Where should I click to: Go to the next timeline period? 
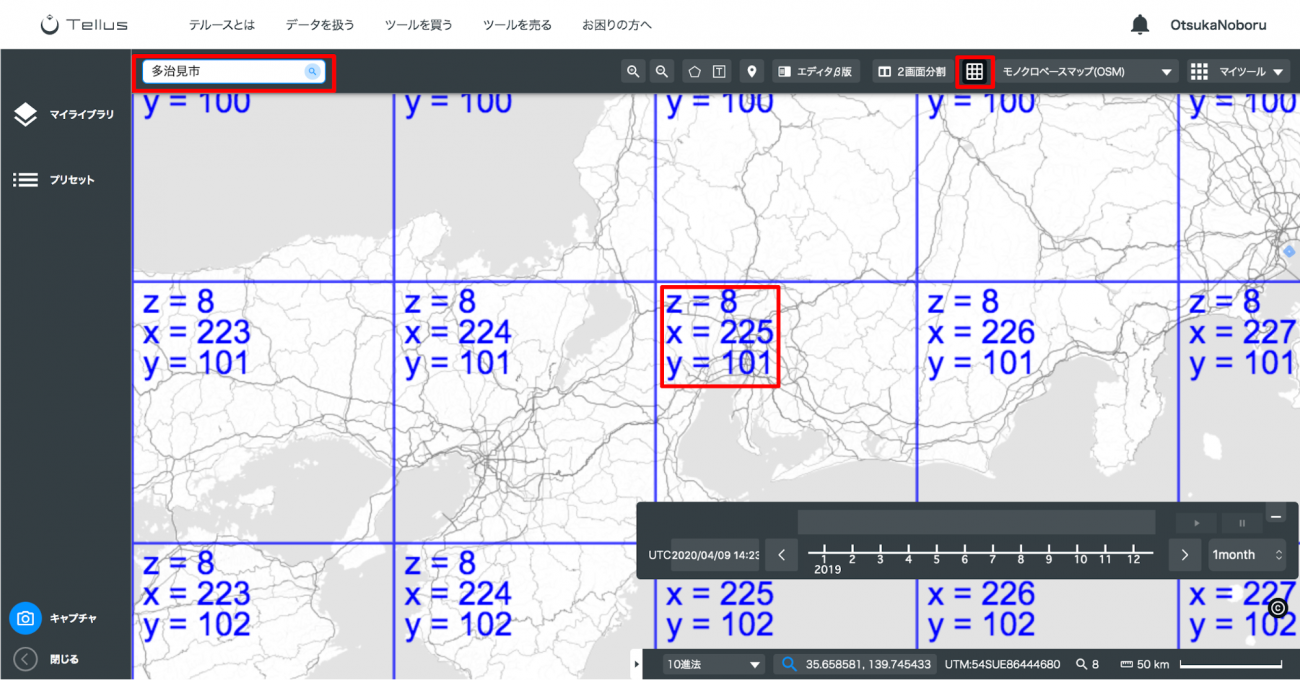(1185, 554)
